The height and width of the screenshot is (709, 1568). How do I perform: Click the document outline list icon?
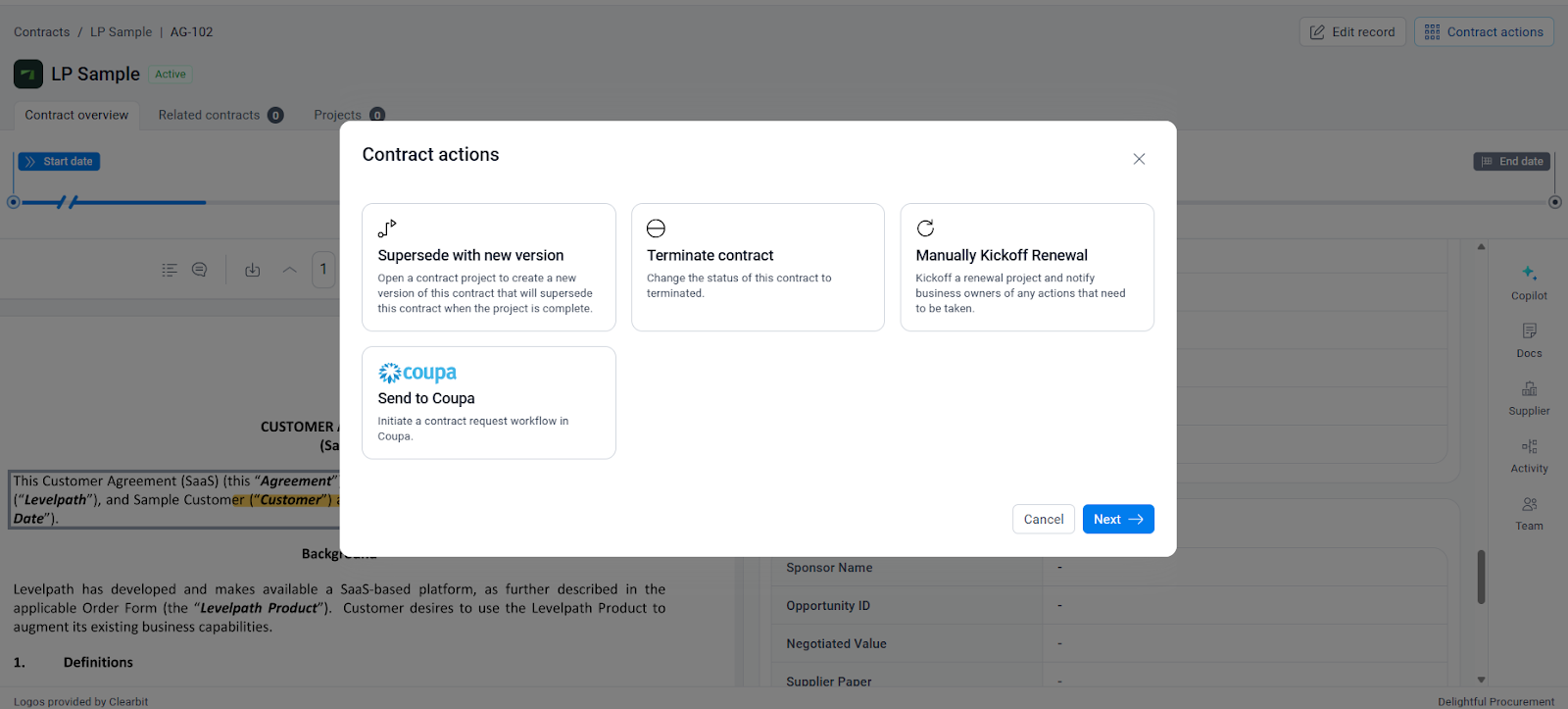(170, 270)
